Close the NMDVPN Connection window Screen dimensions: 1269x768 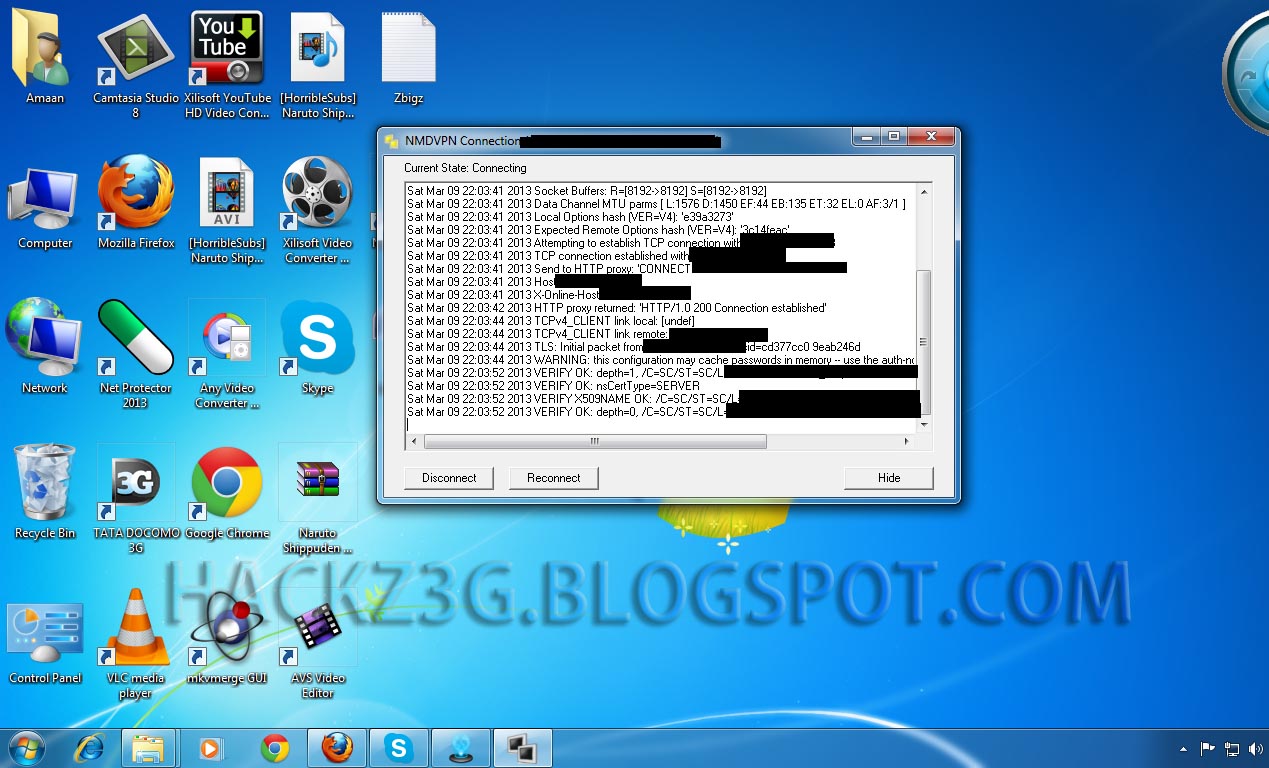click(931, 137)
